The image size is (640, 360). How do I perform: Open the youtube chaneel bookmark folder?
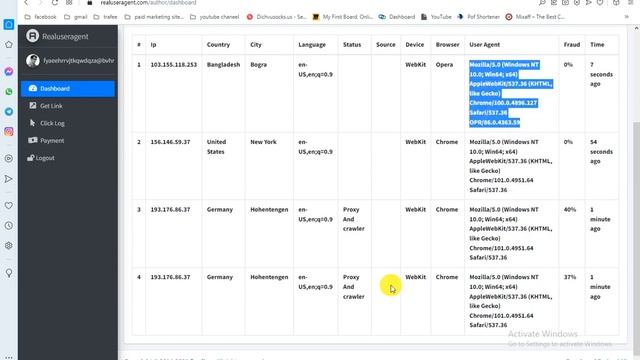[x=214, y=17]
